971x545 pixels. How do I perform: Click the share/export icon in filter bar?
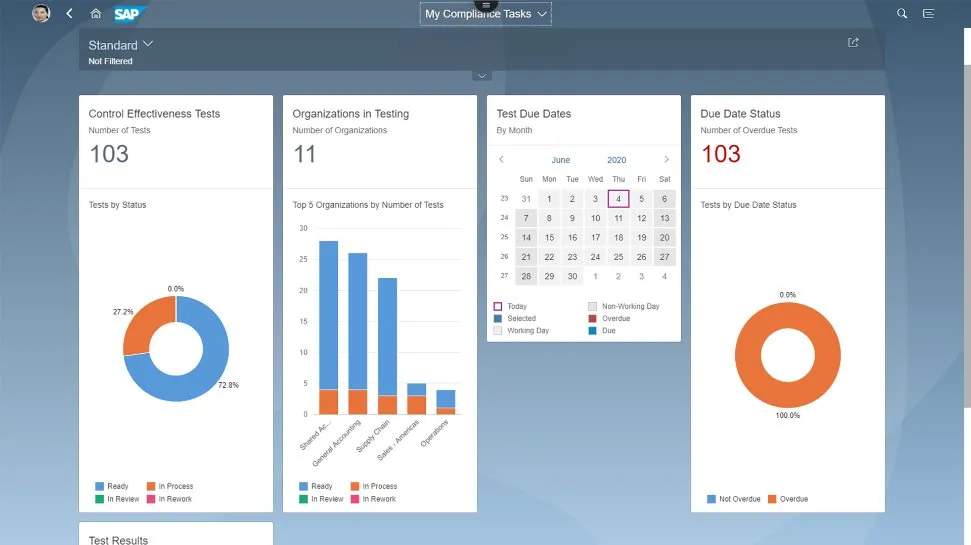point(853,43)
